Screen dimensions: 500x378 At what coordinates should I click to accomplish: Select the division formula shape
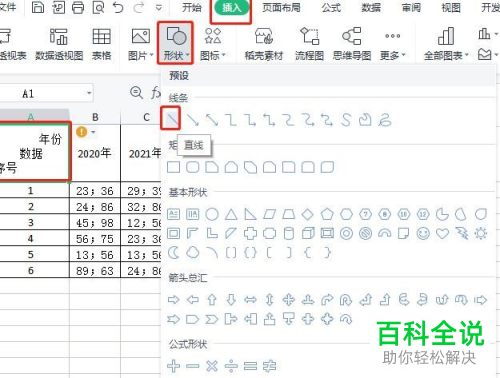[231, 366]
